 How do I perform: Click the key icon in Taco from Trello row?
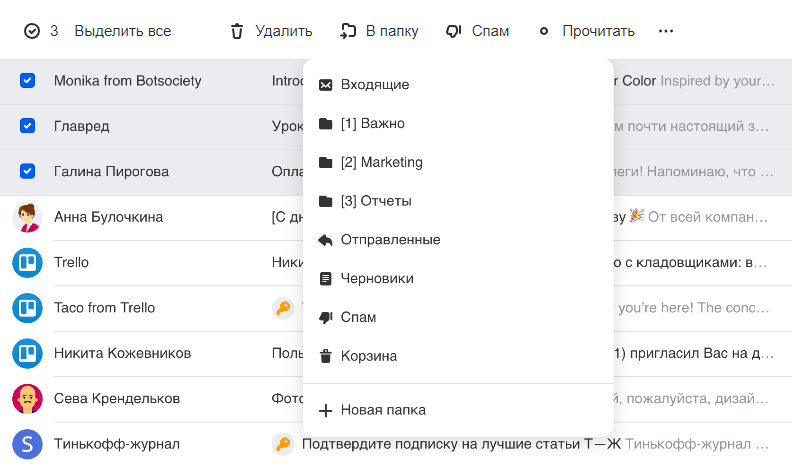[x=283, y=308]
